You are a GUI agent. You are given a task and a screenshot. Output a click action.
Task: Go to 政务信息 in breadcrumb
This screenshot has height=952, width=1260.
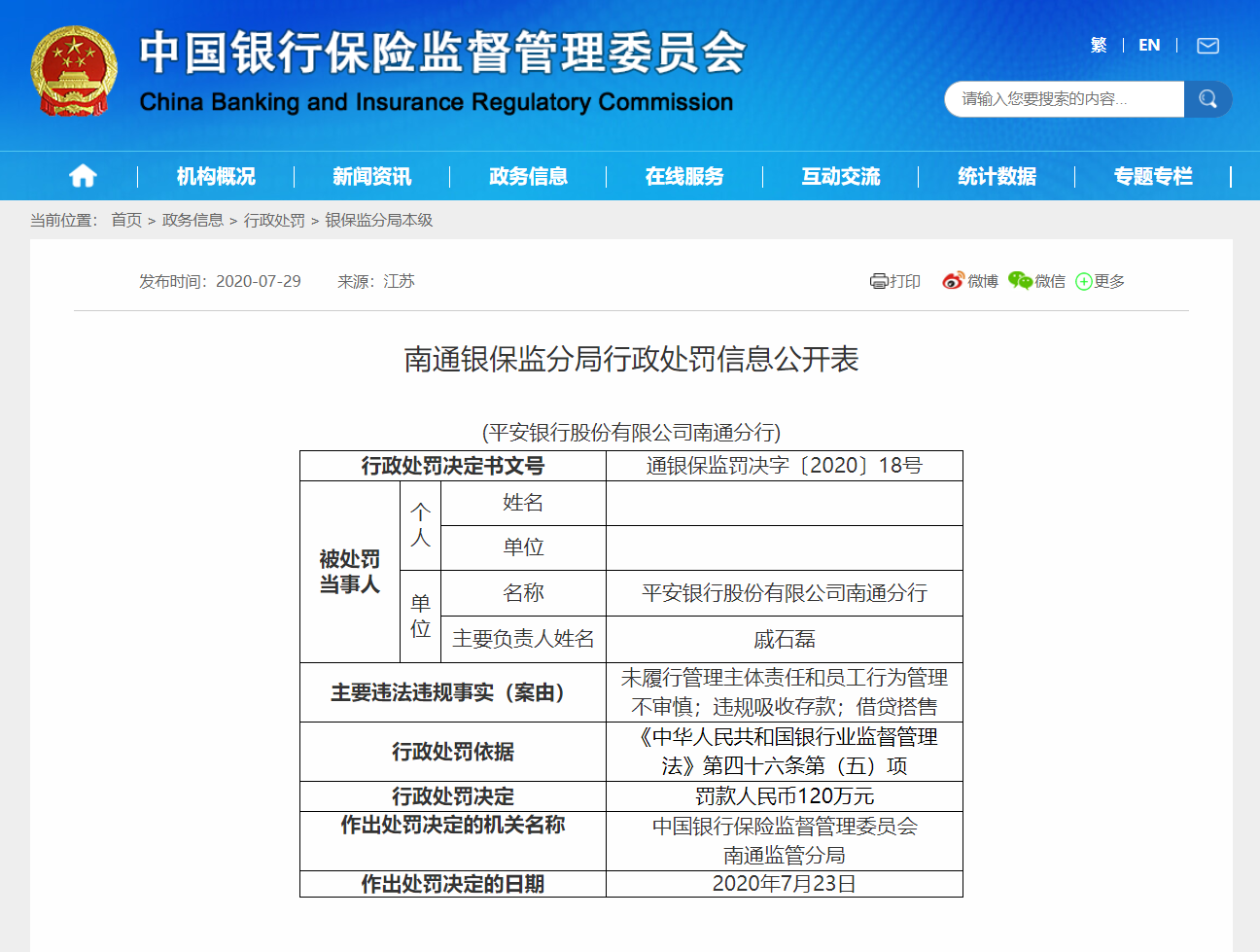coord(192,220)
